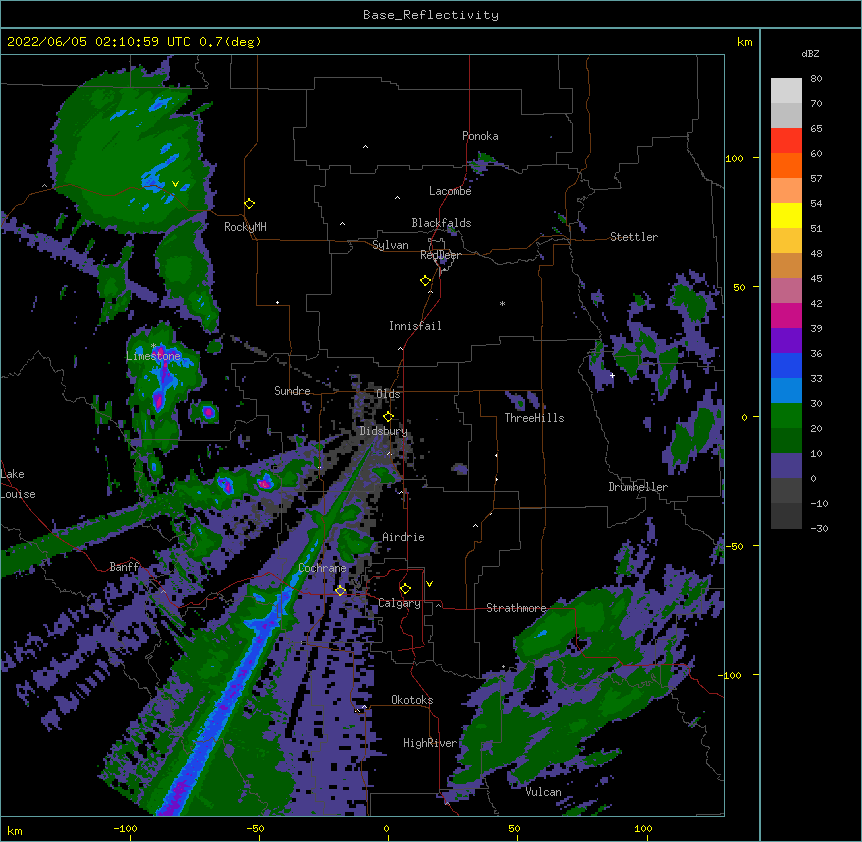862x842 pixels.
Task: Select the Calgary label
Action: coord(399,603)
